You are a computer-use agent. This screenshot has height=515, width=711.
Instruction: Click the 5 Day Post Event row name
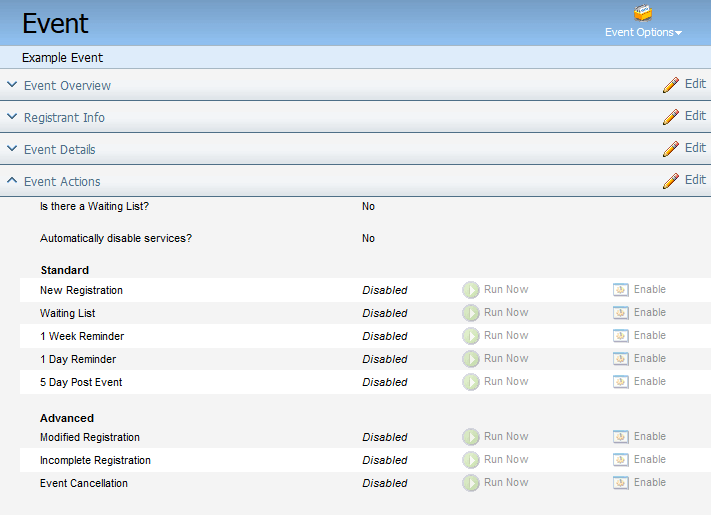coord(81,383)
